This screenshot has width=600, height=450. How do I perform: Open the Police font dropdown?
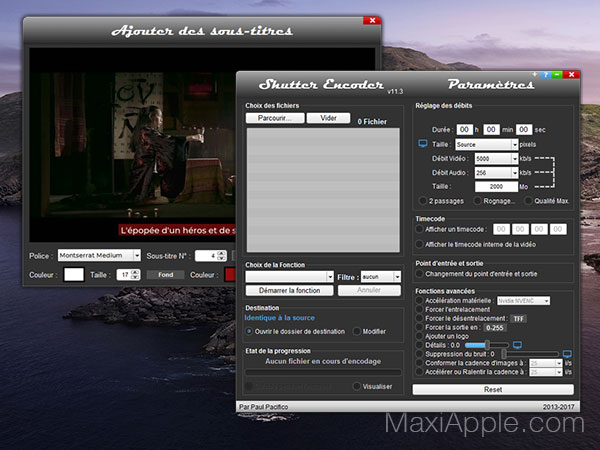[97, 255]
